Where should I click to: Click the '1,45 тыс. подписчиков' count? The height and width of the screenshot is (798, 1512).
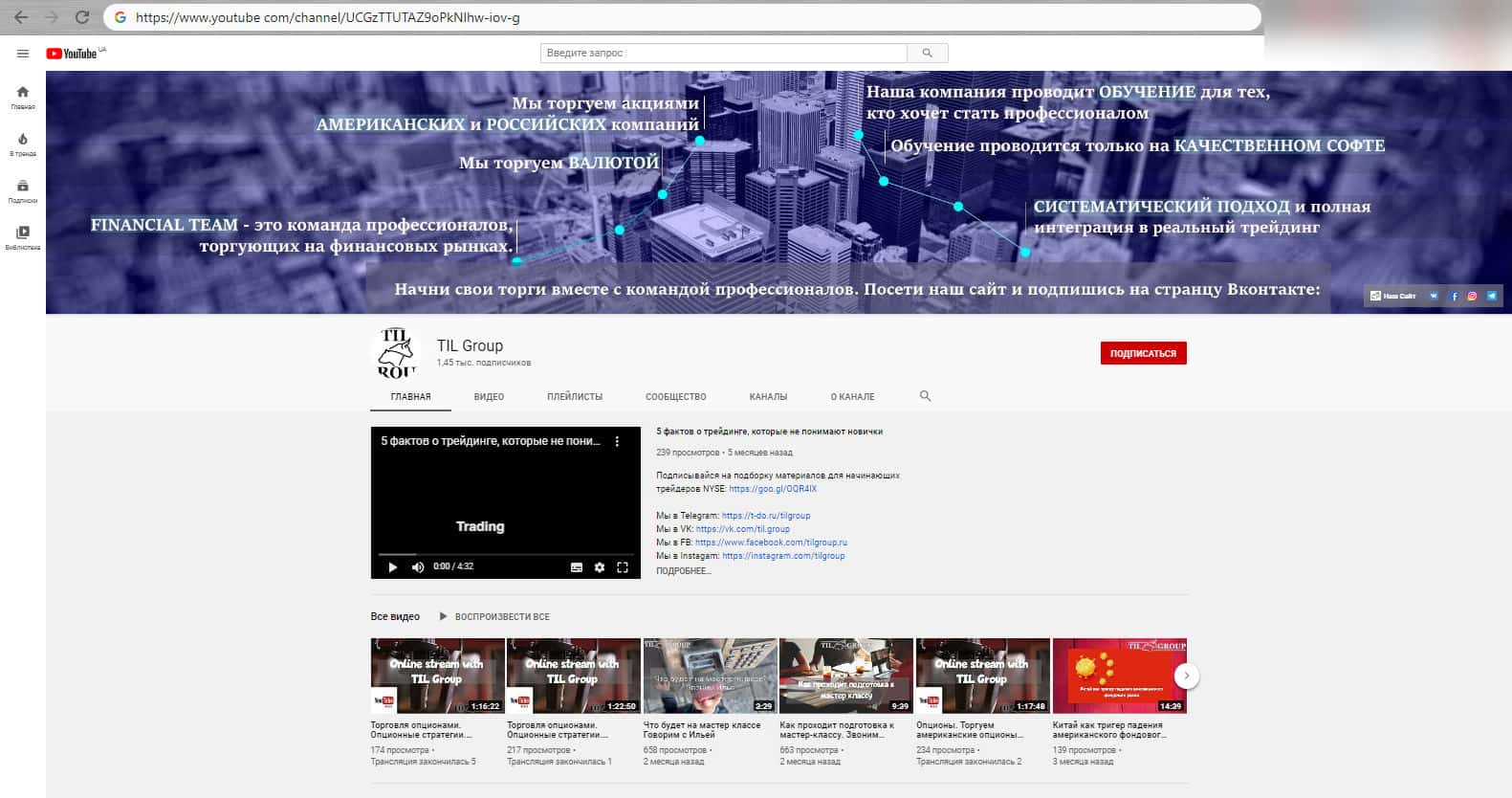[484, 364]
